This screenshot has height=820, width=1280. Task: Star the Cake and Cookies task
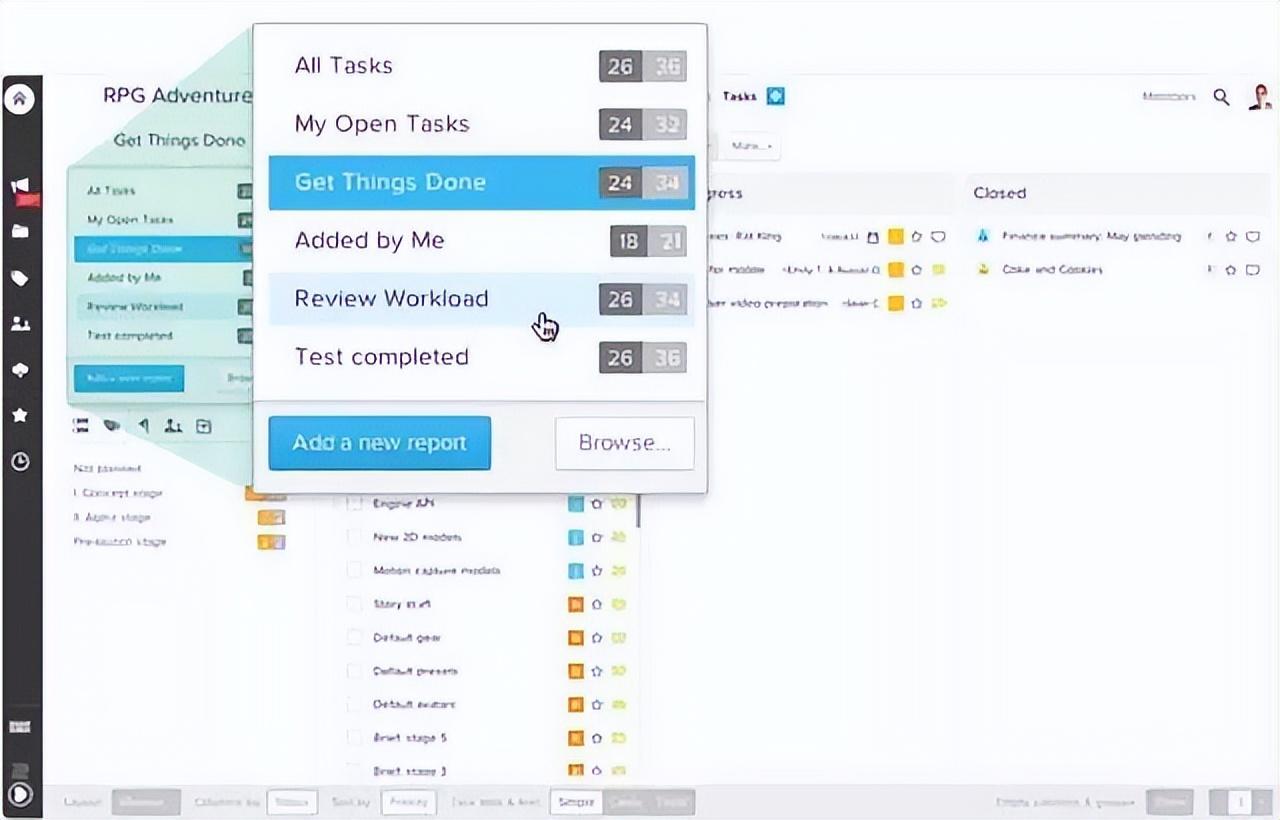(1231, 270)
